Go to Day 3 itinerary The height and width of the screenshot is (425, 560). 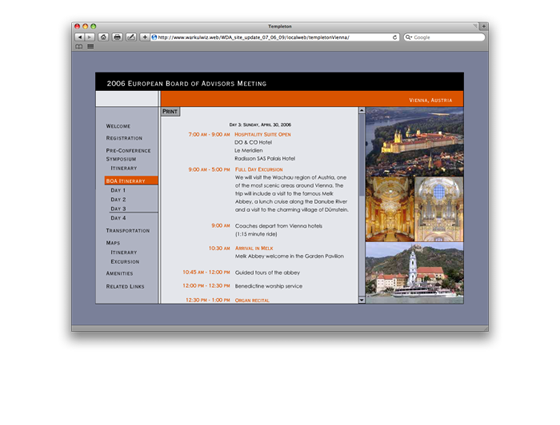(x=118, y=209)
